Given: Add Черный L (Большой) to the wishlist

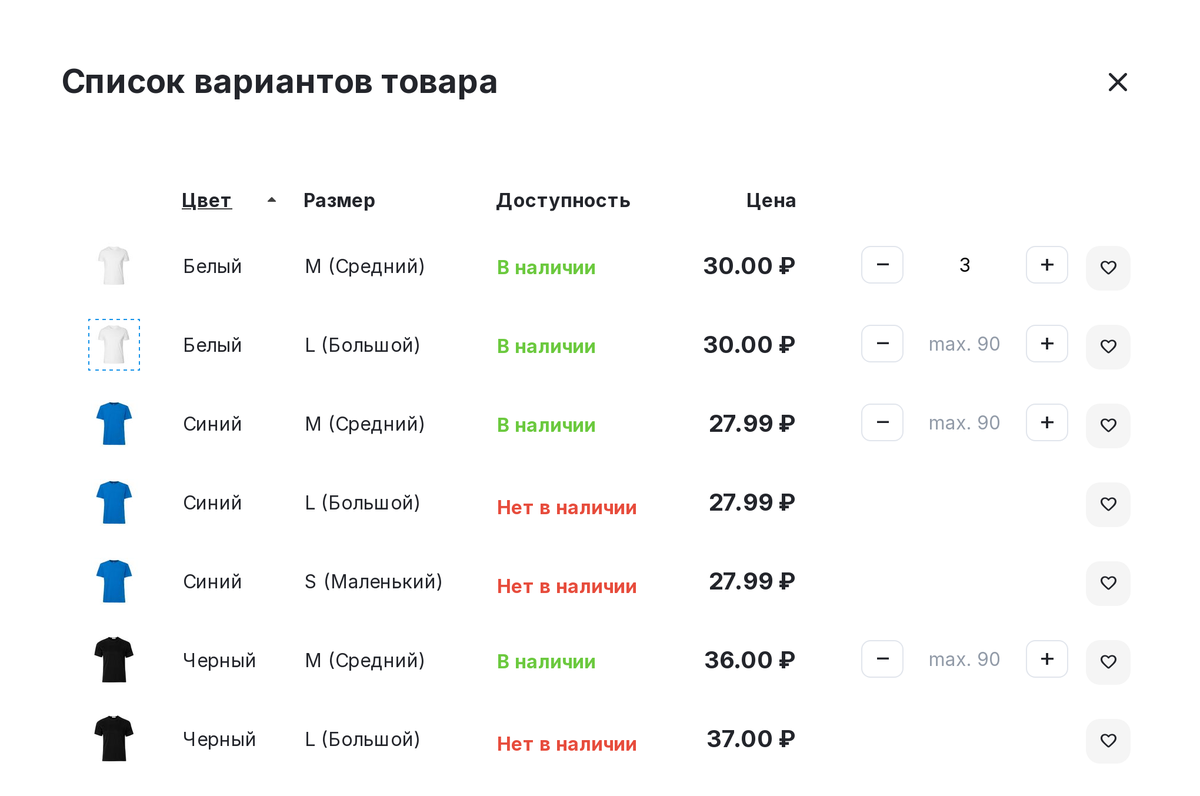Looking at the screenshot, I should point(1108,741).
